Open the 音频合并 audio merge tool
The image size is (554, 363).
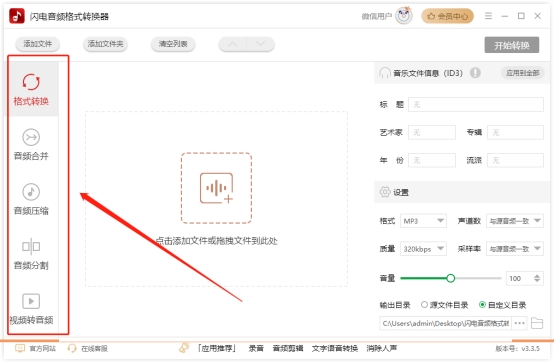31,145
